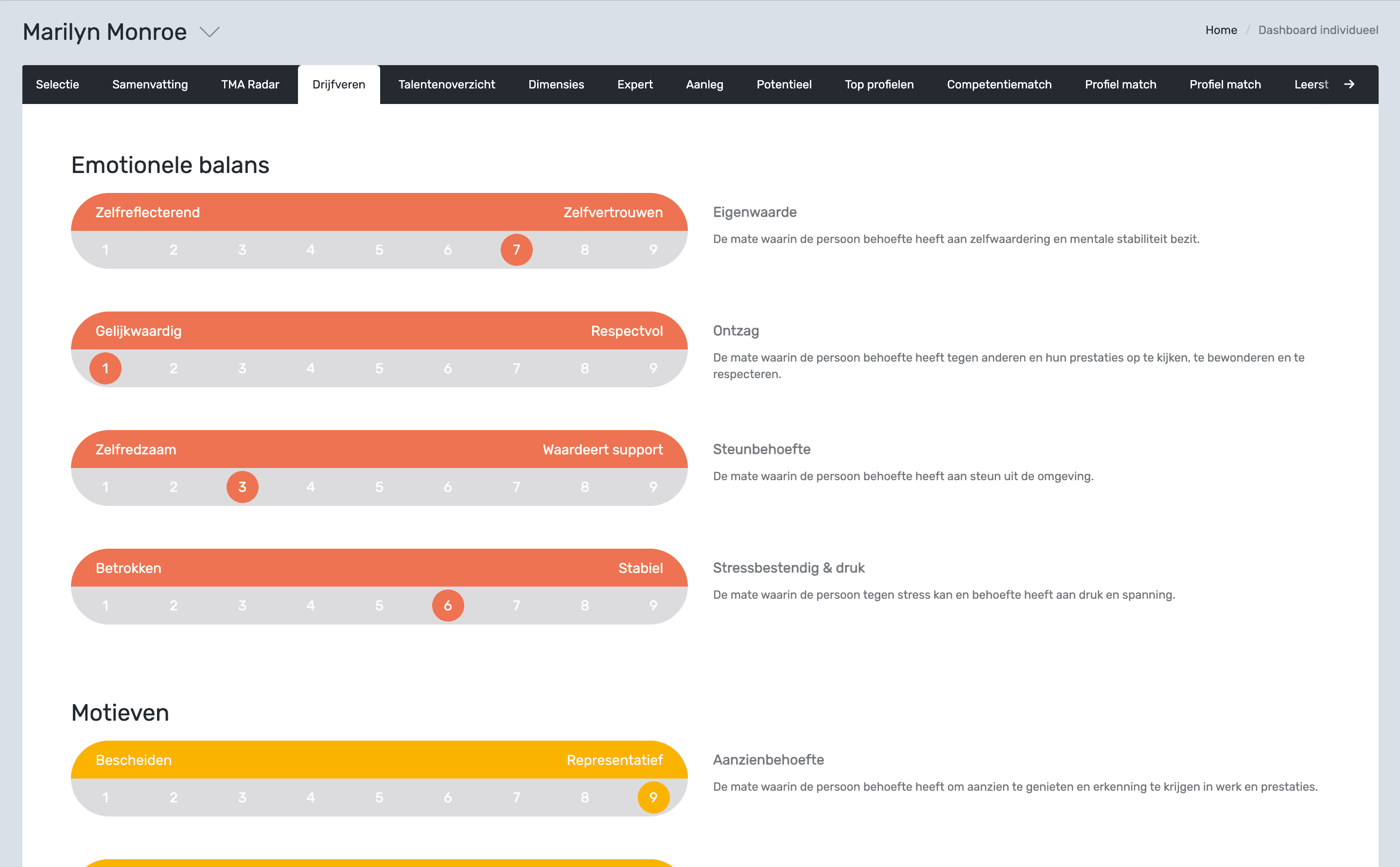Switch to the Expert tab
Screen dimensions: 1400x867
(634, 84)
